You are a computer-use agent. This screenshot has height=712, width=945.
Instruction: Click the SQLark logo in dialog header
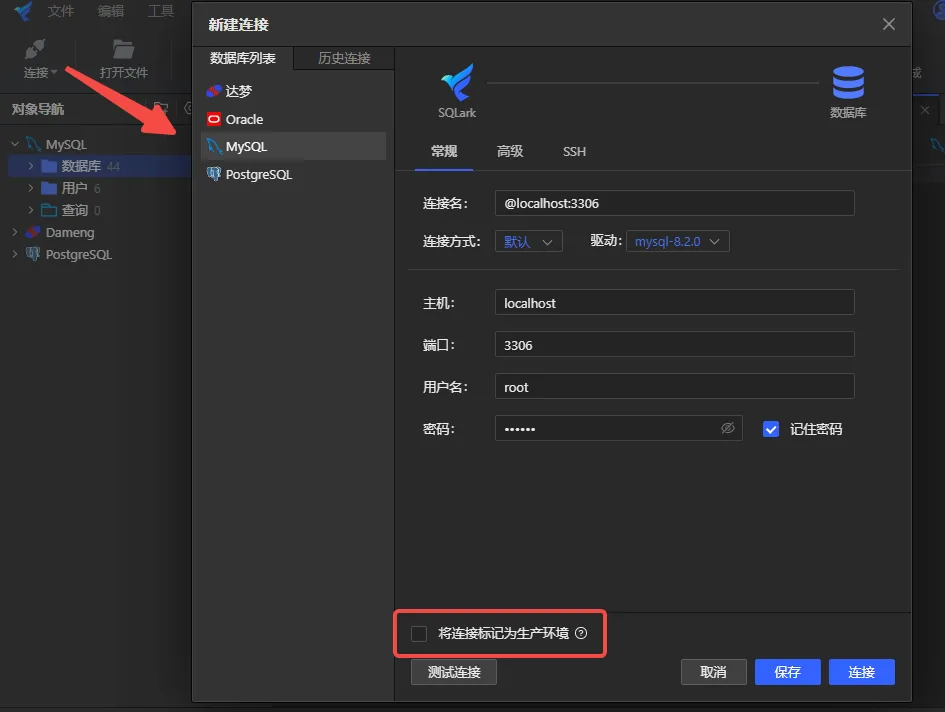(x=457, y=83)
